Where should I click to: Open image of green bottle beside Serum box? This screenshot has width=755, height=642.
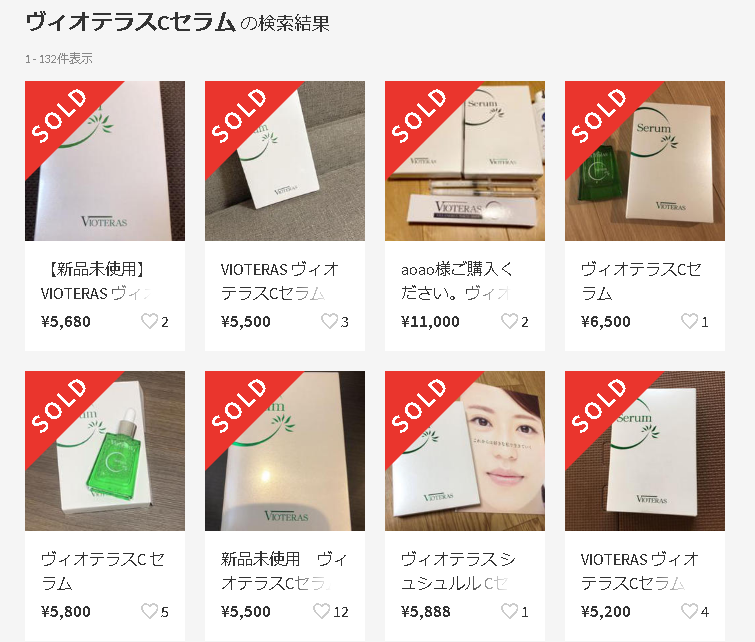(x=645, y=161)
